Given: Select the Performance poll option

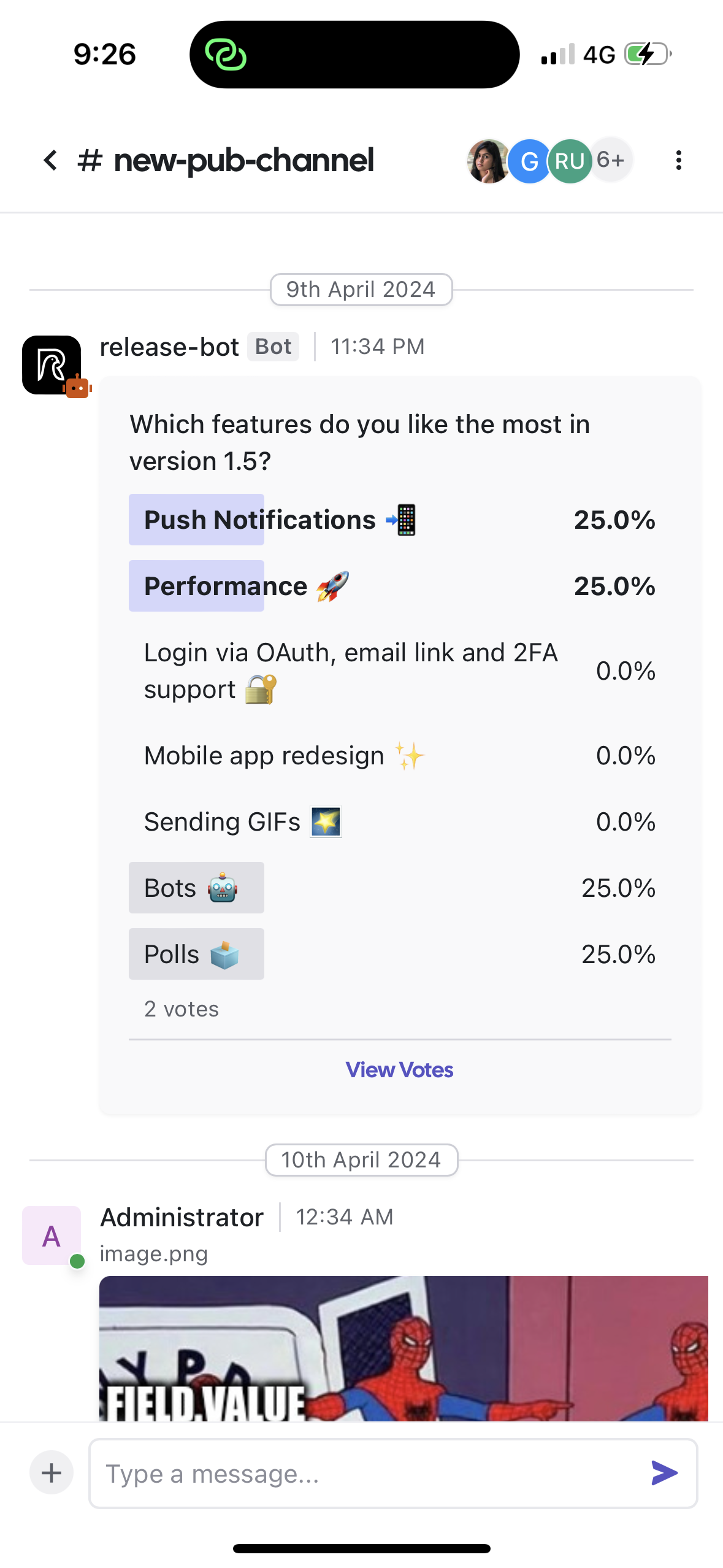Looking at the screenshot, I should 392,586.
